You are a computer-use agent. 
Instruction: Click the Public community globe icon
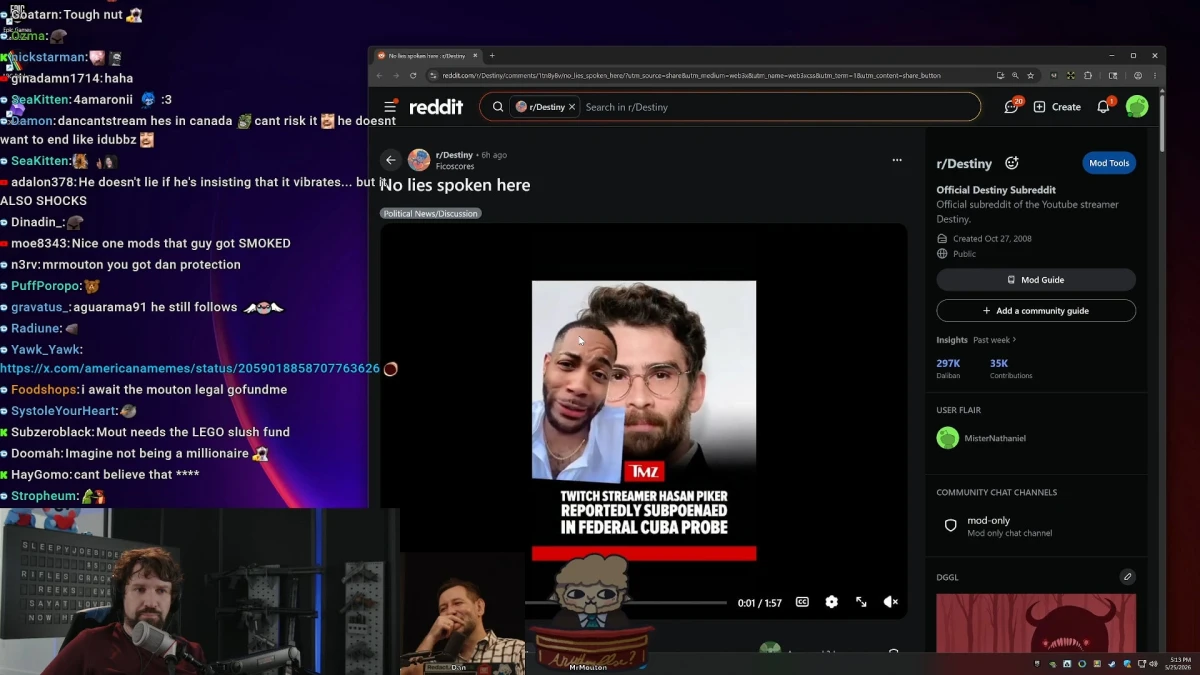942,254
